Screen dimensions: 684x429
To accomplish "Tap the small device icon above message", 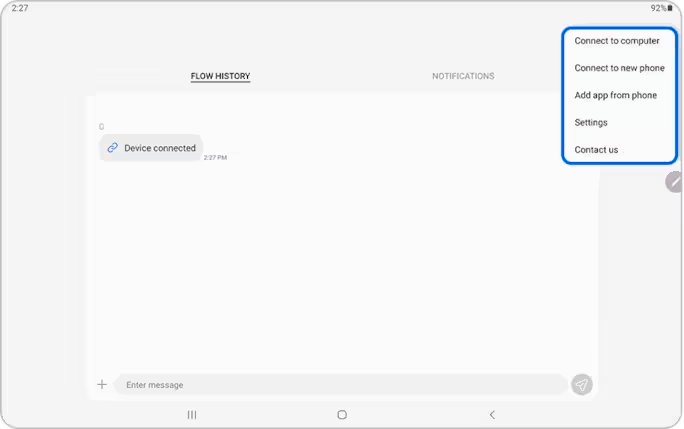I will tap(101, 127).
